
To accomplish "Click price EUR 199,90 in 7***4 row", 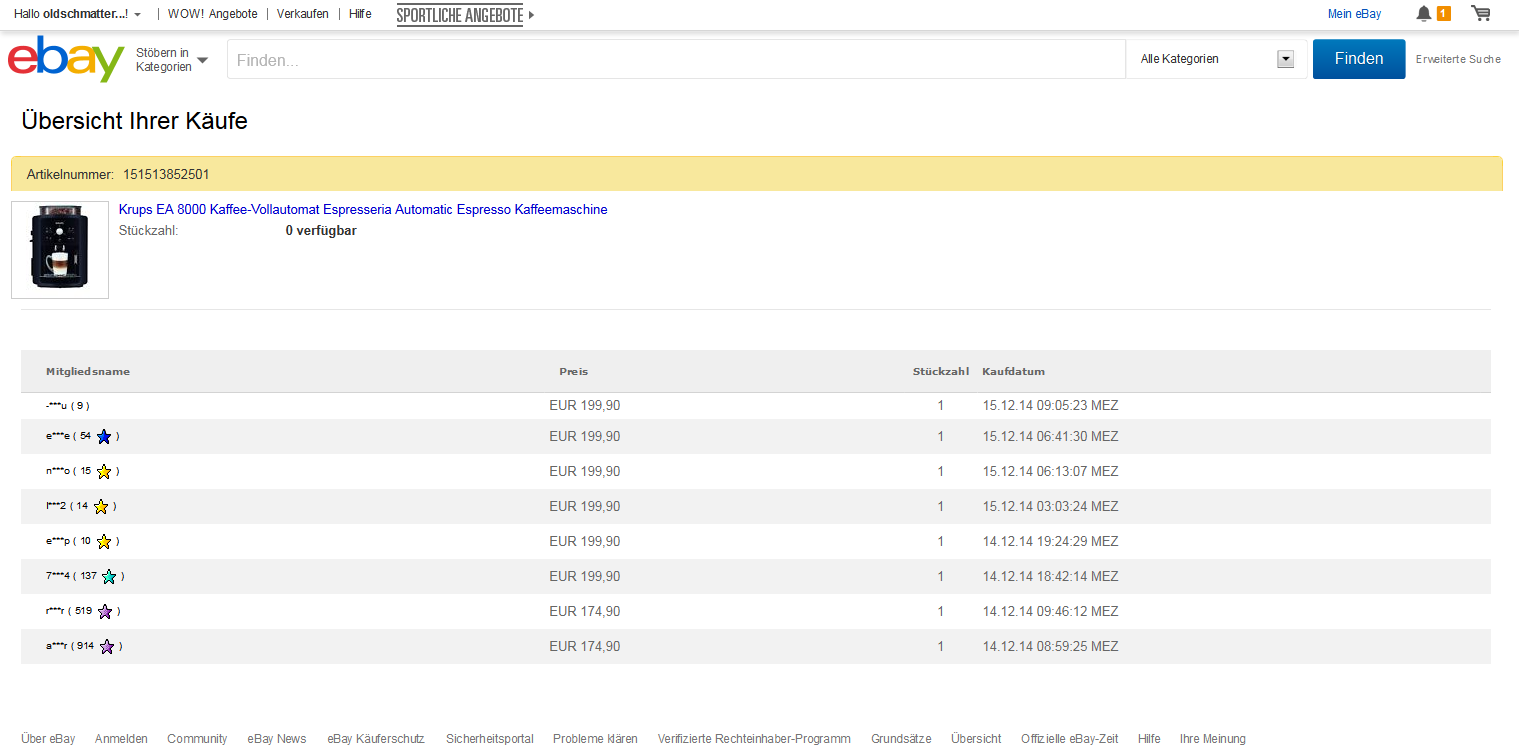I will point(585,576).
